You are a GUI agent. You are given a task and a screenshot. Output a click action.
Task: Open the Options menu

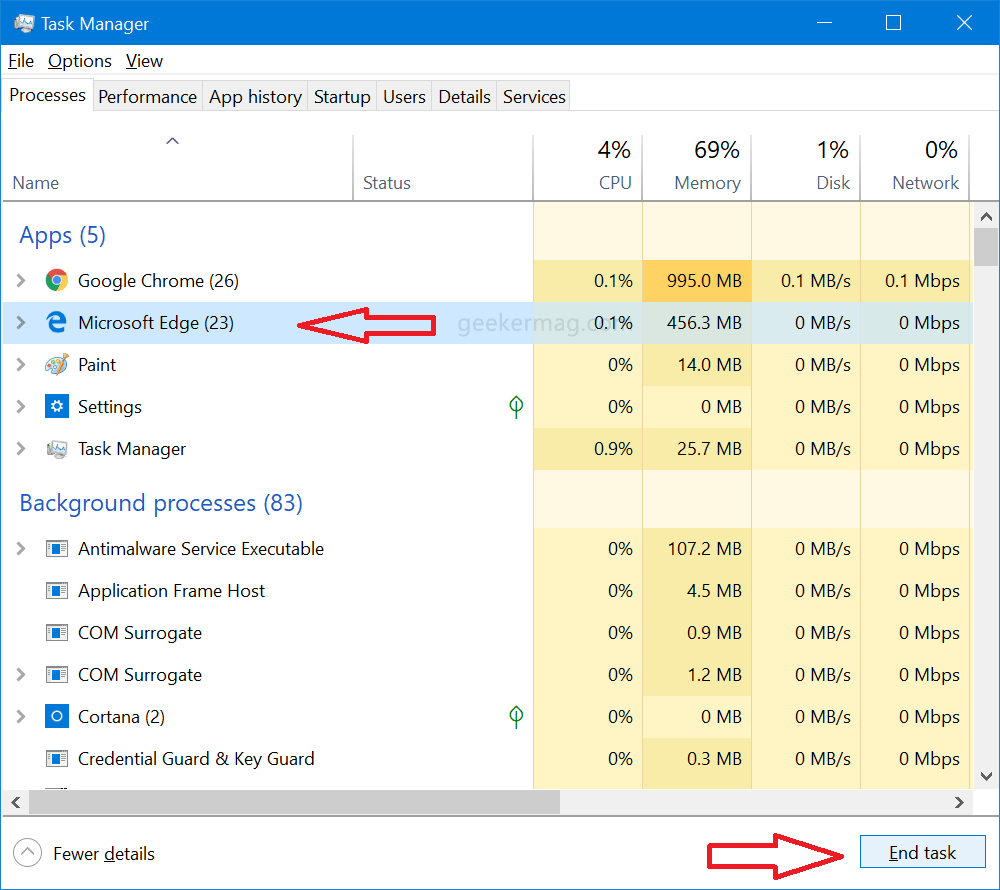80,61
